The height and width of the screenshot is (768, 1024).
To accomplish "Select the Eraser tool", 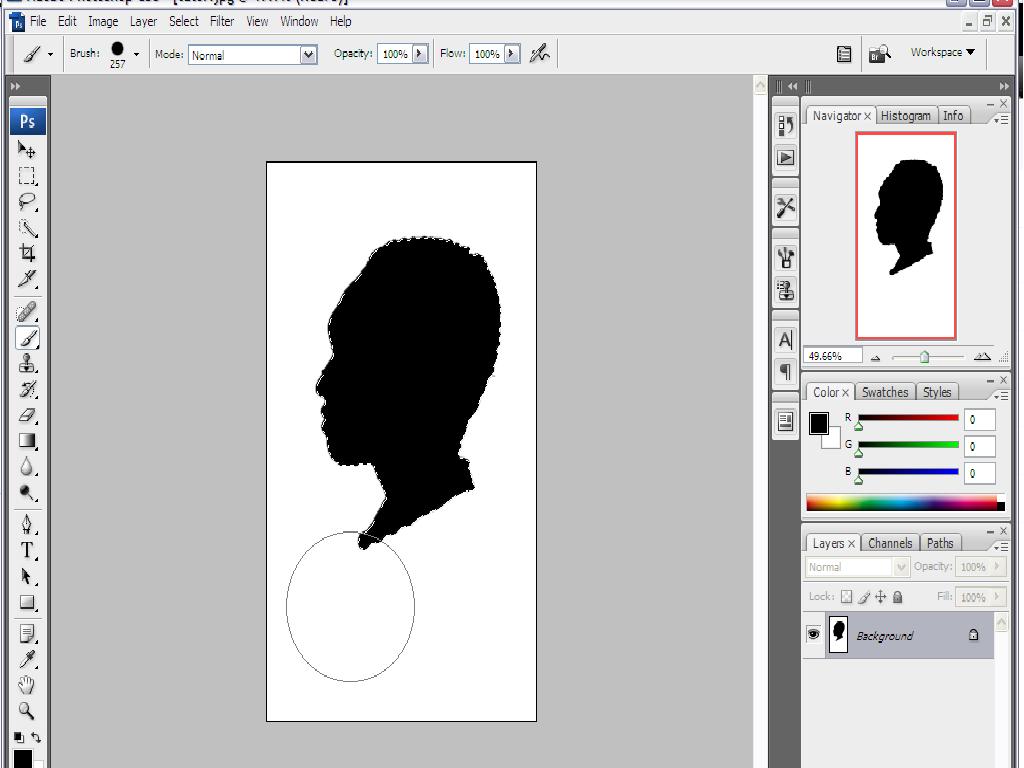I will [x=27, y=415].
